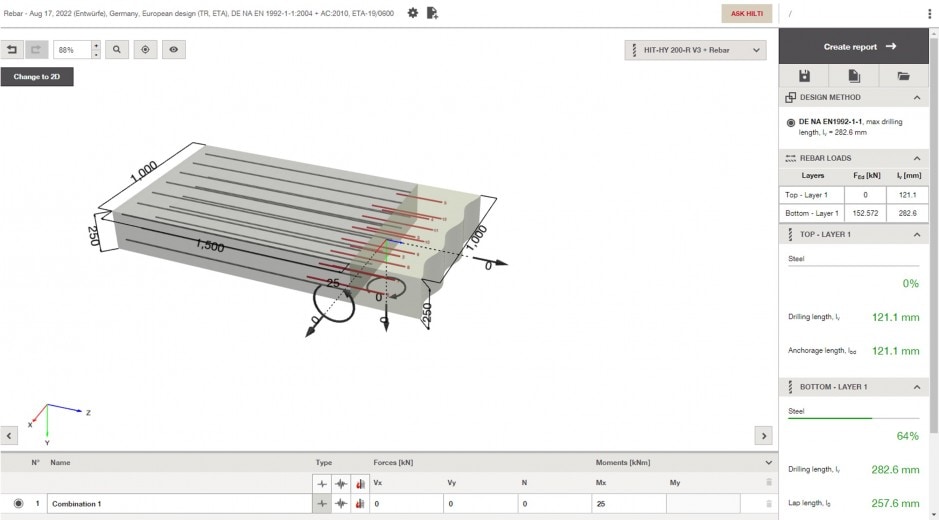This screenshot has width=939, height=520.
Task: Click the center view target icon
Action: (145, 50)
